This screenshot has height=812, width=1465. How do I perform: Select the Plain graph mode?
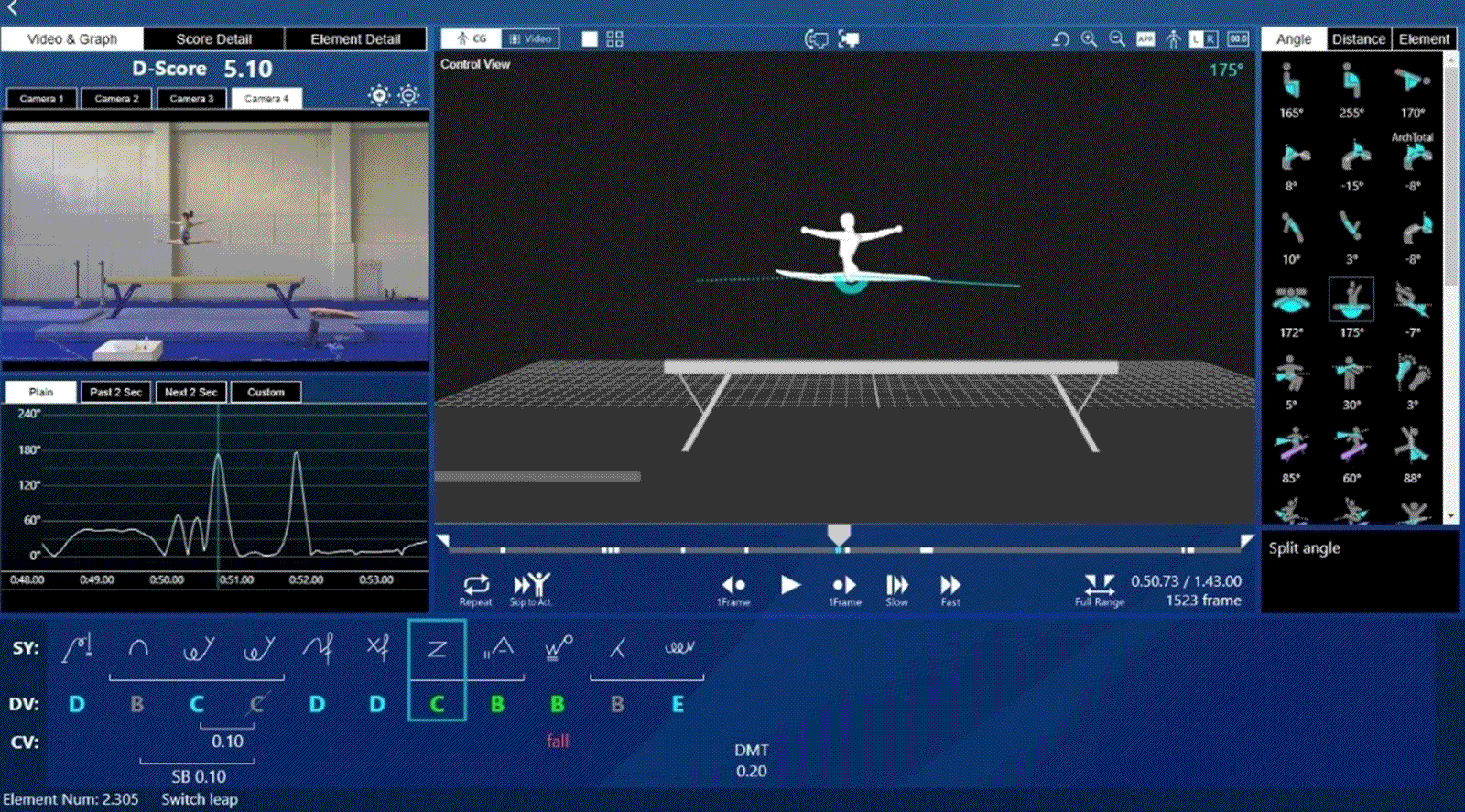tap(41, 392)
